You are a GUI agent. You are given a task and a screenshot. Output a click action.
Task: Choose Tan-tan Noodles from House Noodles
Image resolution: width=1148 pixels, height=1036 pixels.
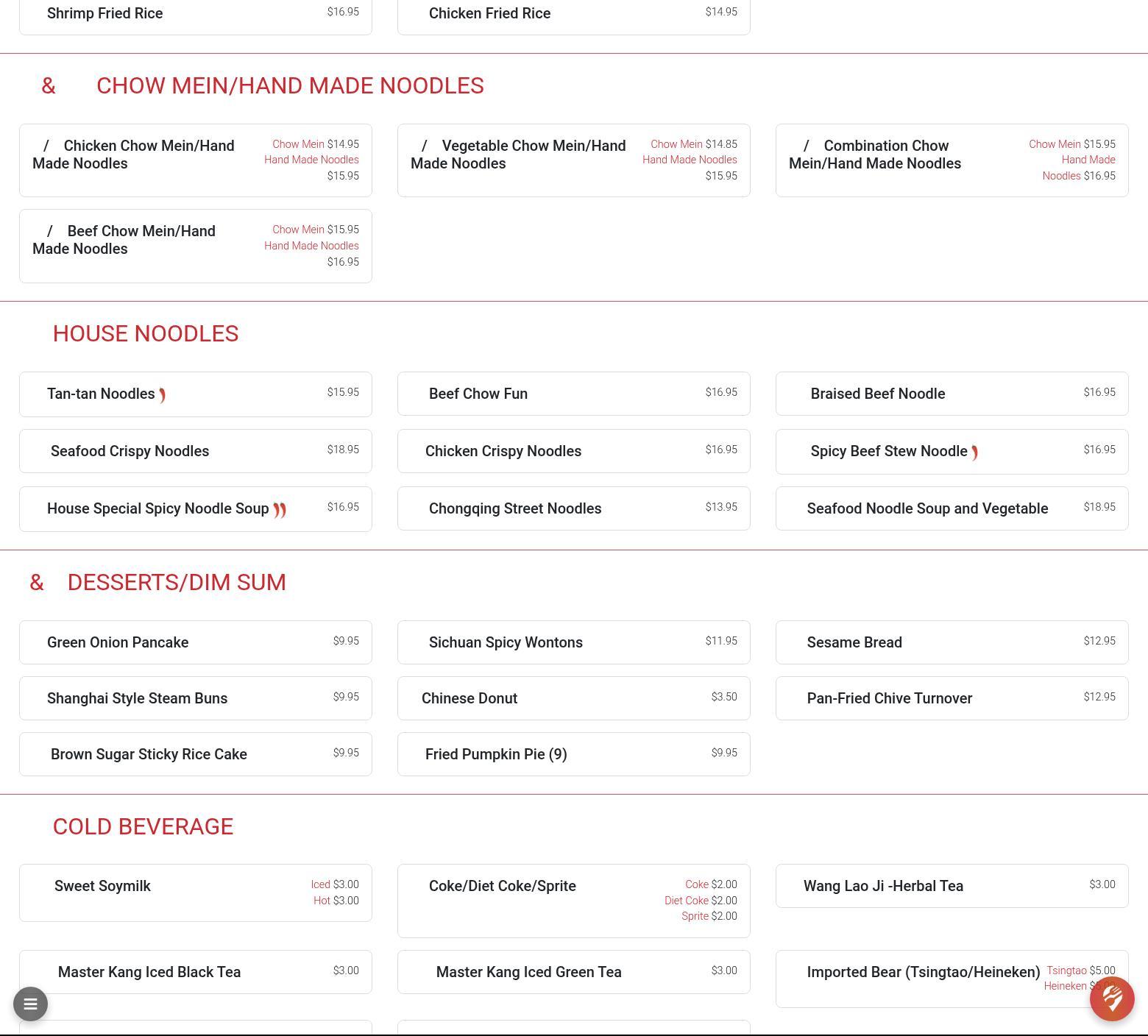tap(196, 394)
